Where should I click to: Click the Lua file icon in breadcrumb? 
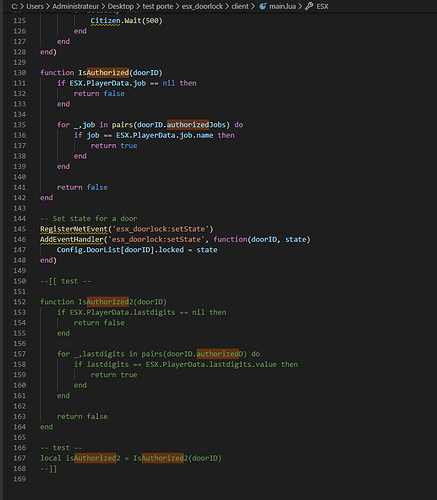[263, 6]
